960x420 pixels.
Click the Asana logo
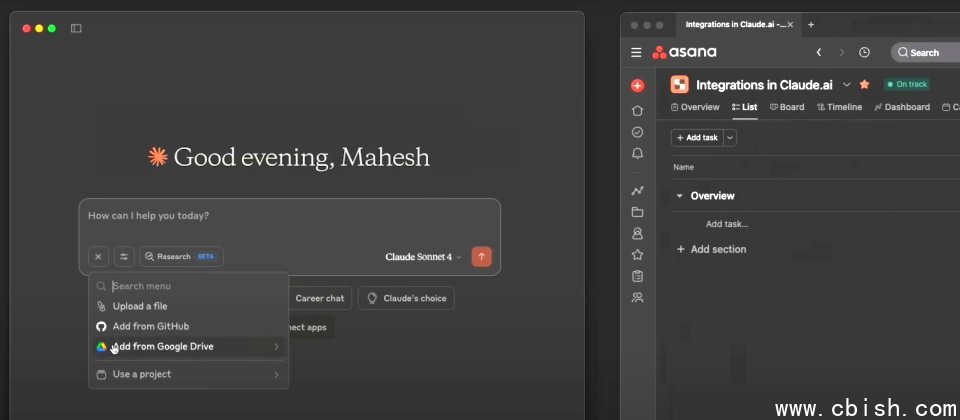click(x=684, y=53)
